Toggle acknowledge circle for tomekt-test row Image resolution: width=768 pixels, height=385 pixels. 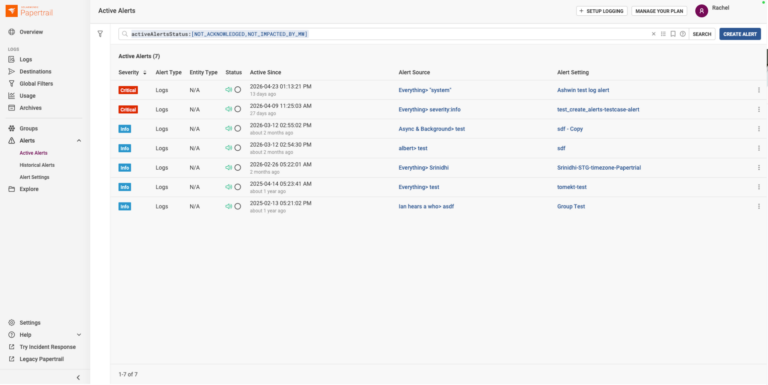tap(238, 187)
